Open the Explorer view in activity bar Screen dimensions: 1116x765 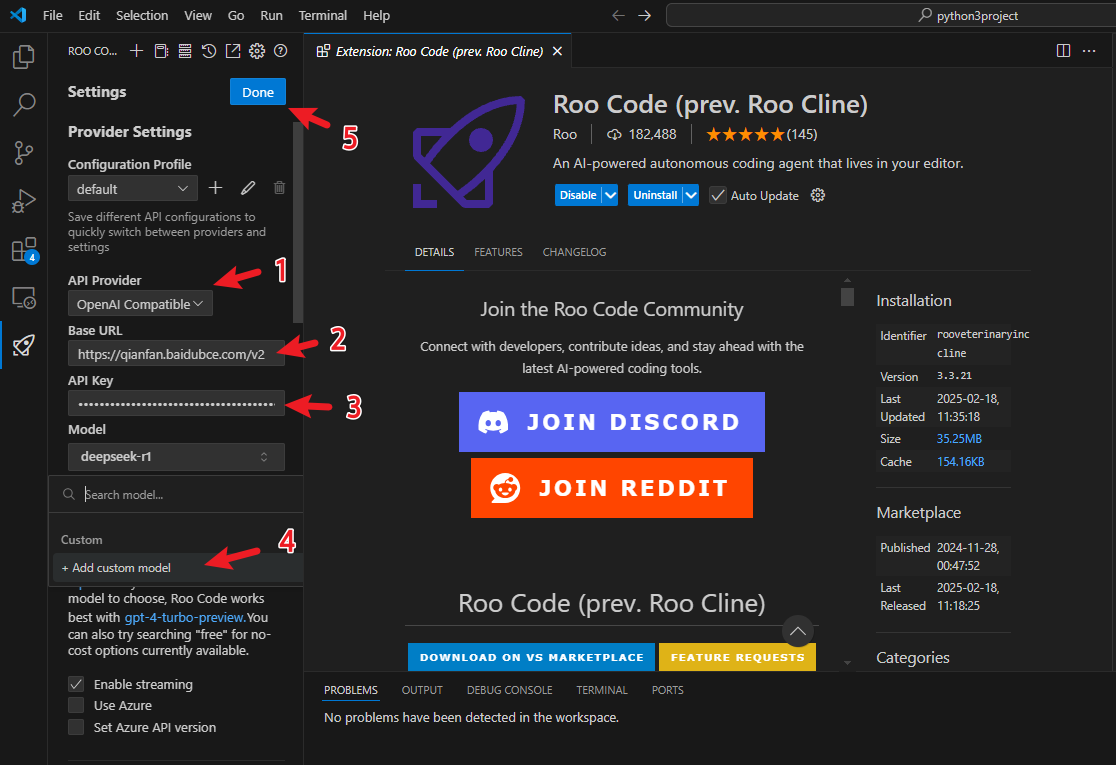pos(23,57)
